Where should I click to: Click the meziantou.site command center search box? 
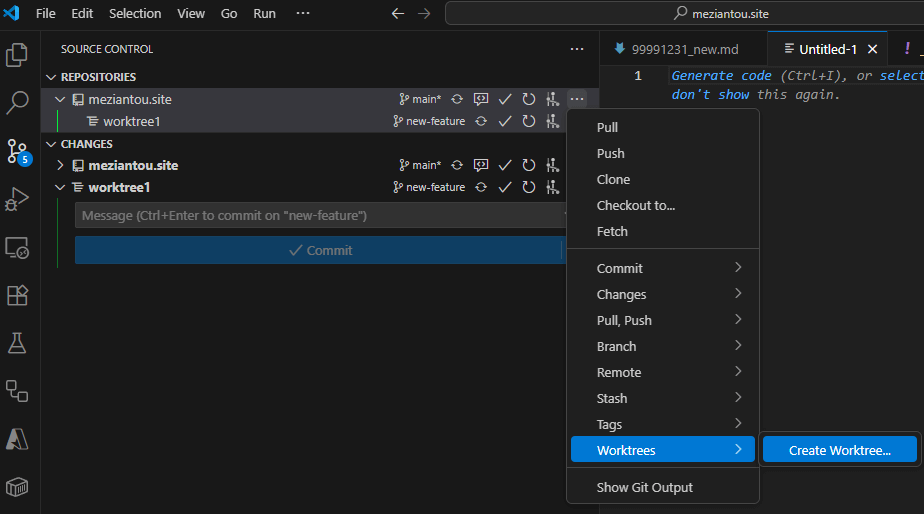pos(685,14)
